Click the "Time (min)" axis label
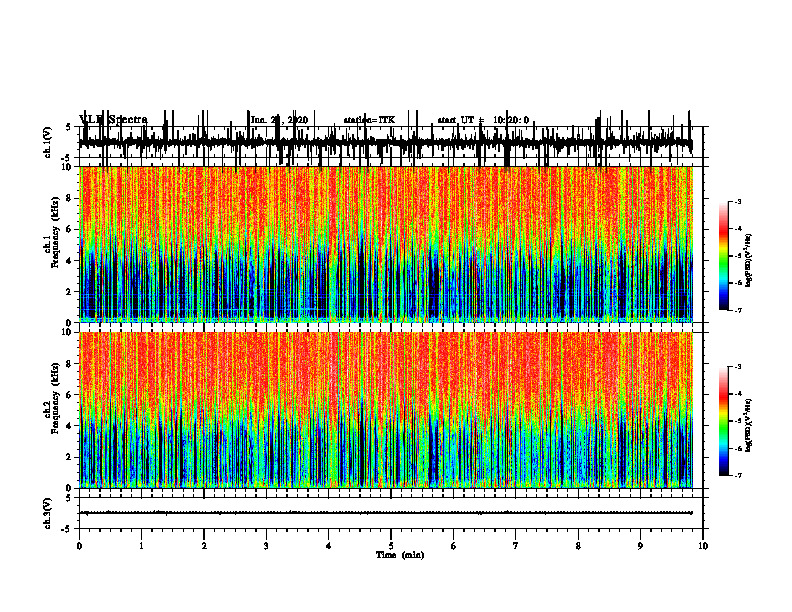Image resolution: width=792 pixels, height=612 pixels. click(x=400, y=555)
